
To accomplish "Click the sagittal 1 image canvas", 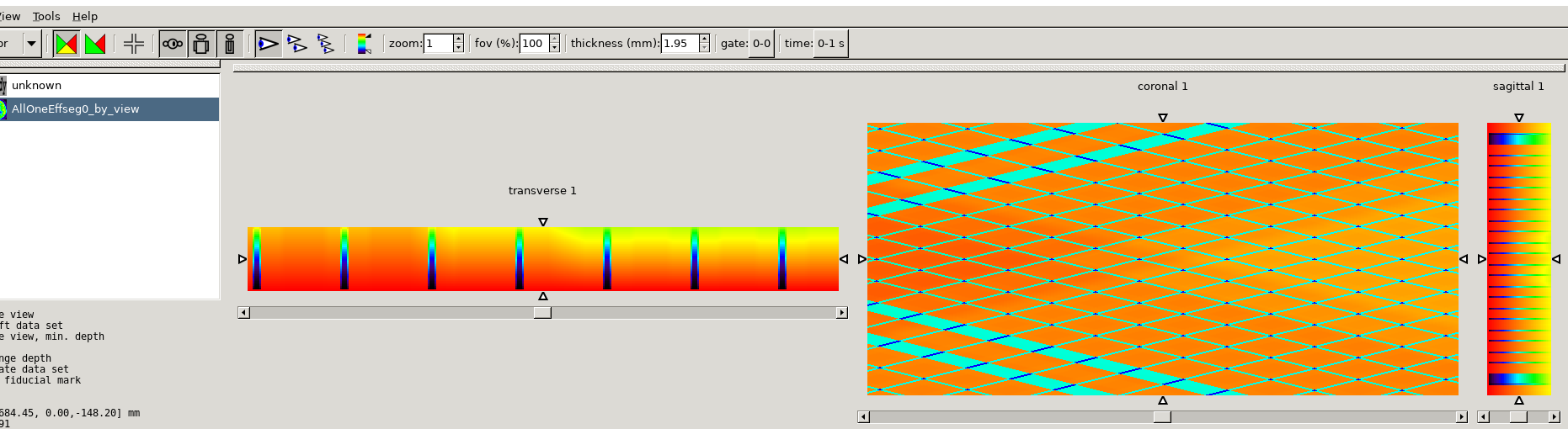I will tap(1519, 259).
